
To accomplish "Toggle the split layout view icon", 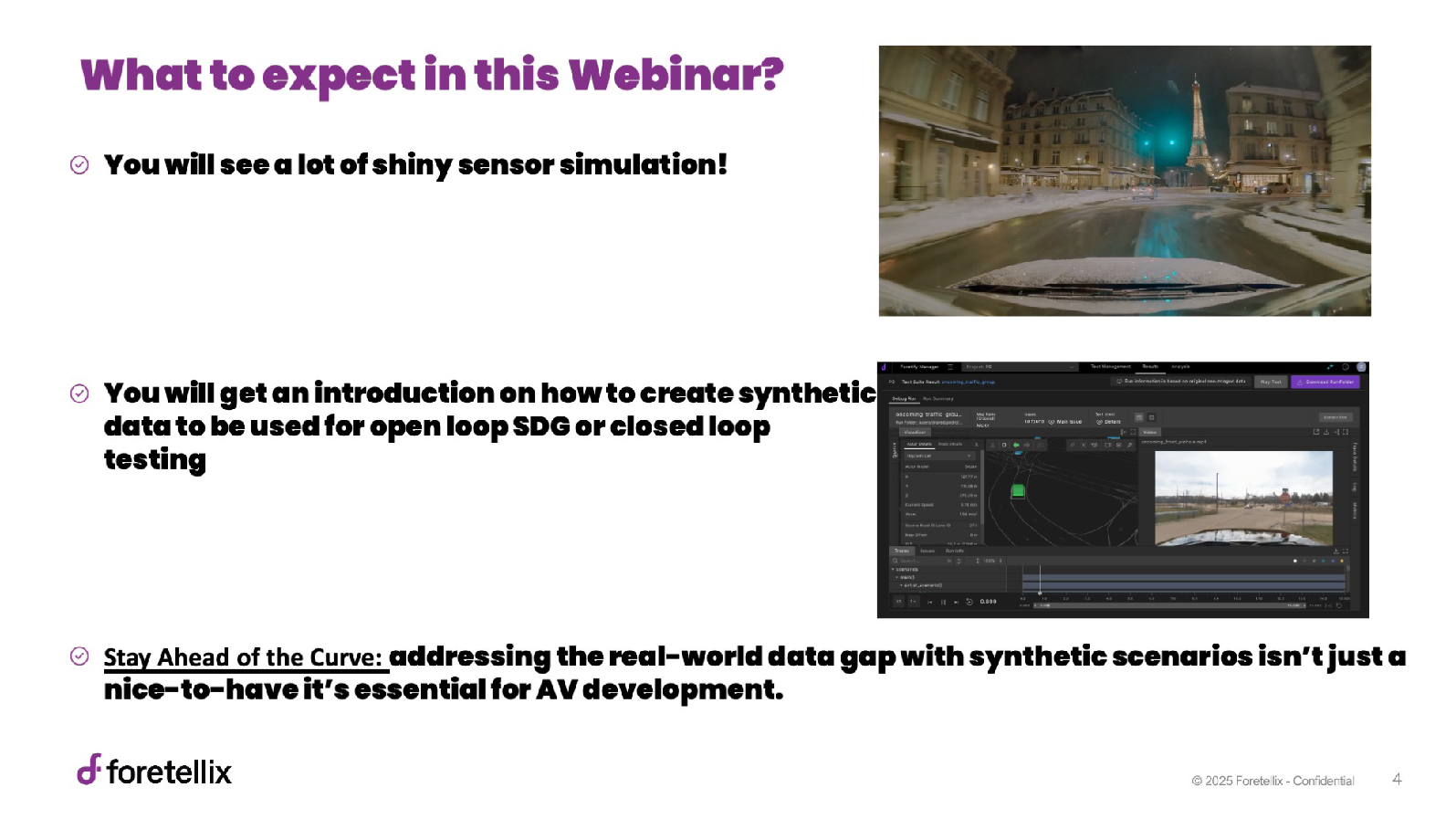I will point(1139,417).
